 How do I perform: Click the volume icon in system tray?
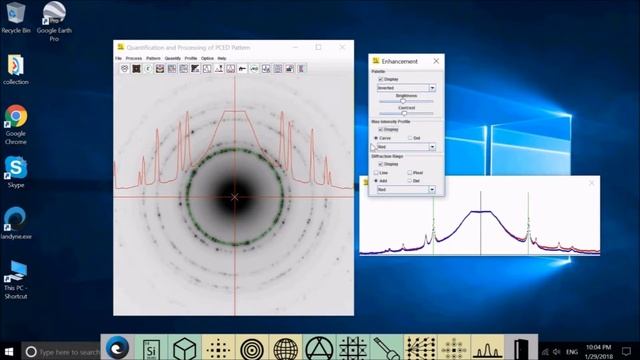[556, 351]
